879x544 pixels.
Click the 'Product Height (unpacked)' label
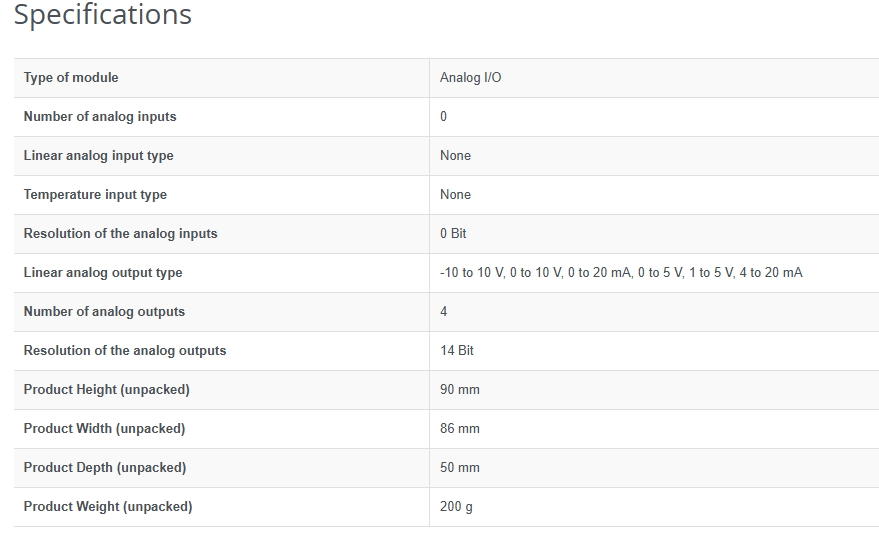click(106, 390)
